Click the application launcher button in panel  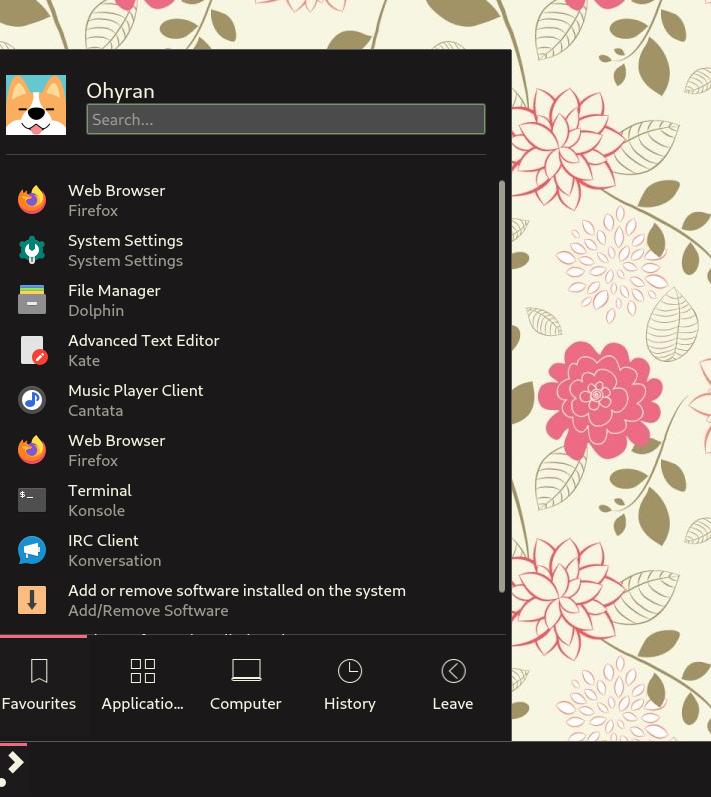coord(13,767)
